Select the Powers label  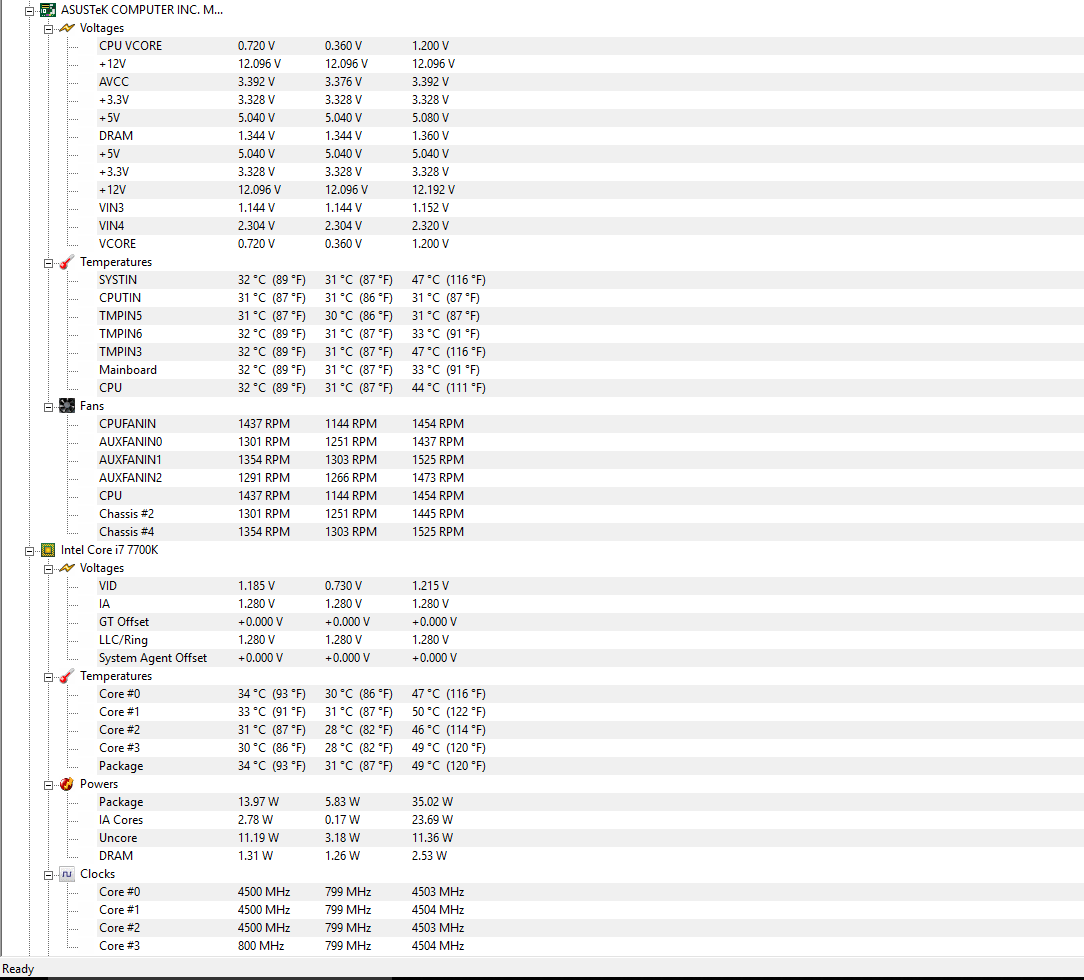click(99, 784)
